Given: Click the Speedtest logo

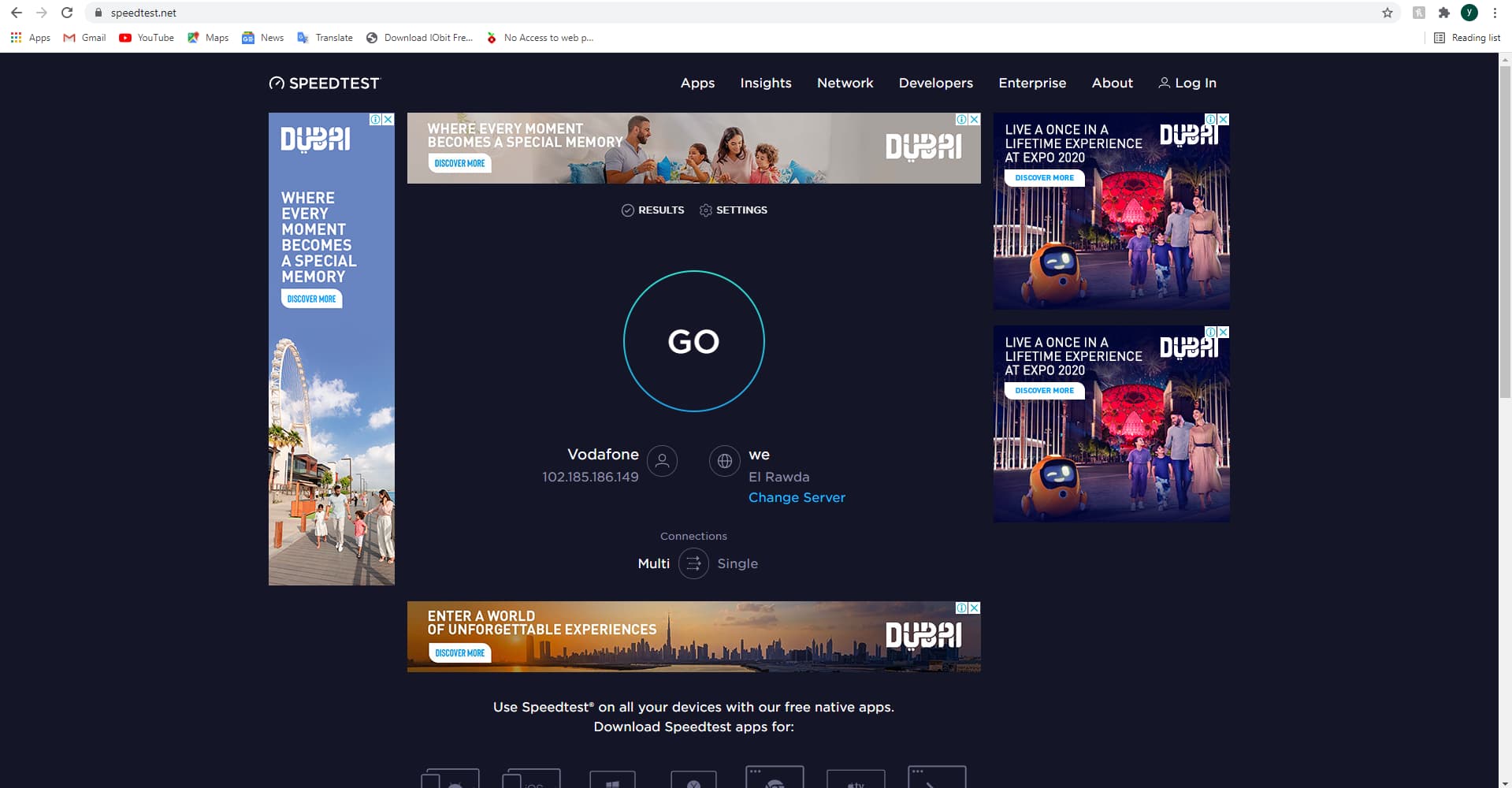Looking at the screenshot, I should tap(324, 84).
